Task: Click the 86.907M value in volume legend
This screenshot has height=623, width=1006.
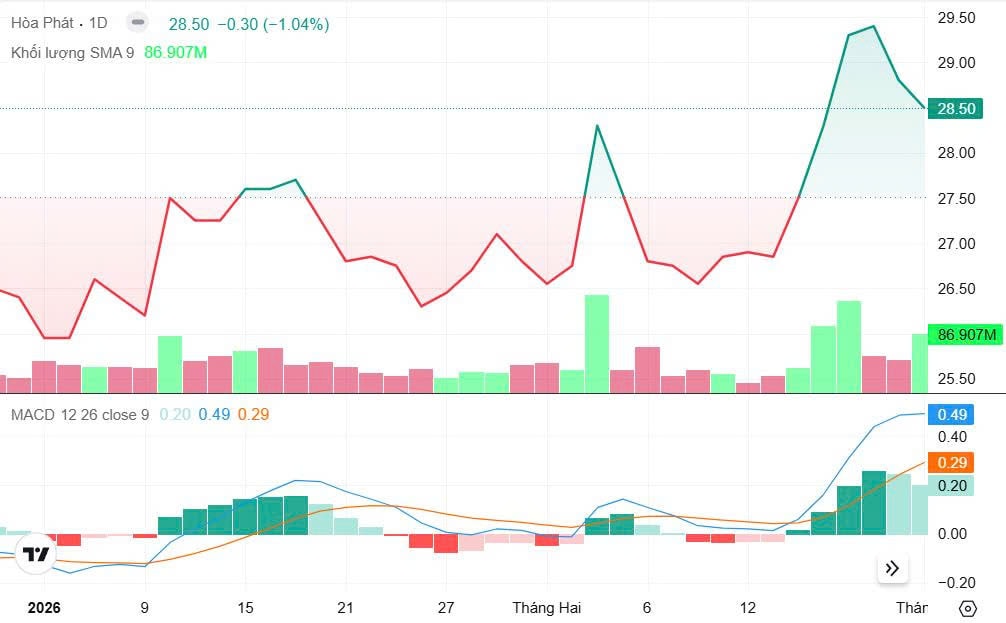Action: click(175, 52)
